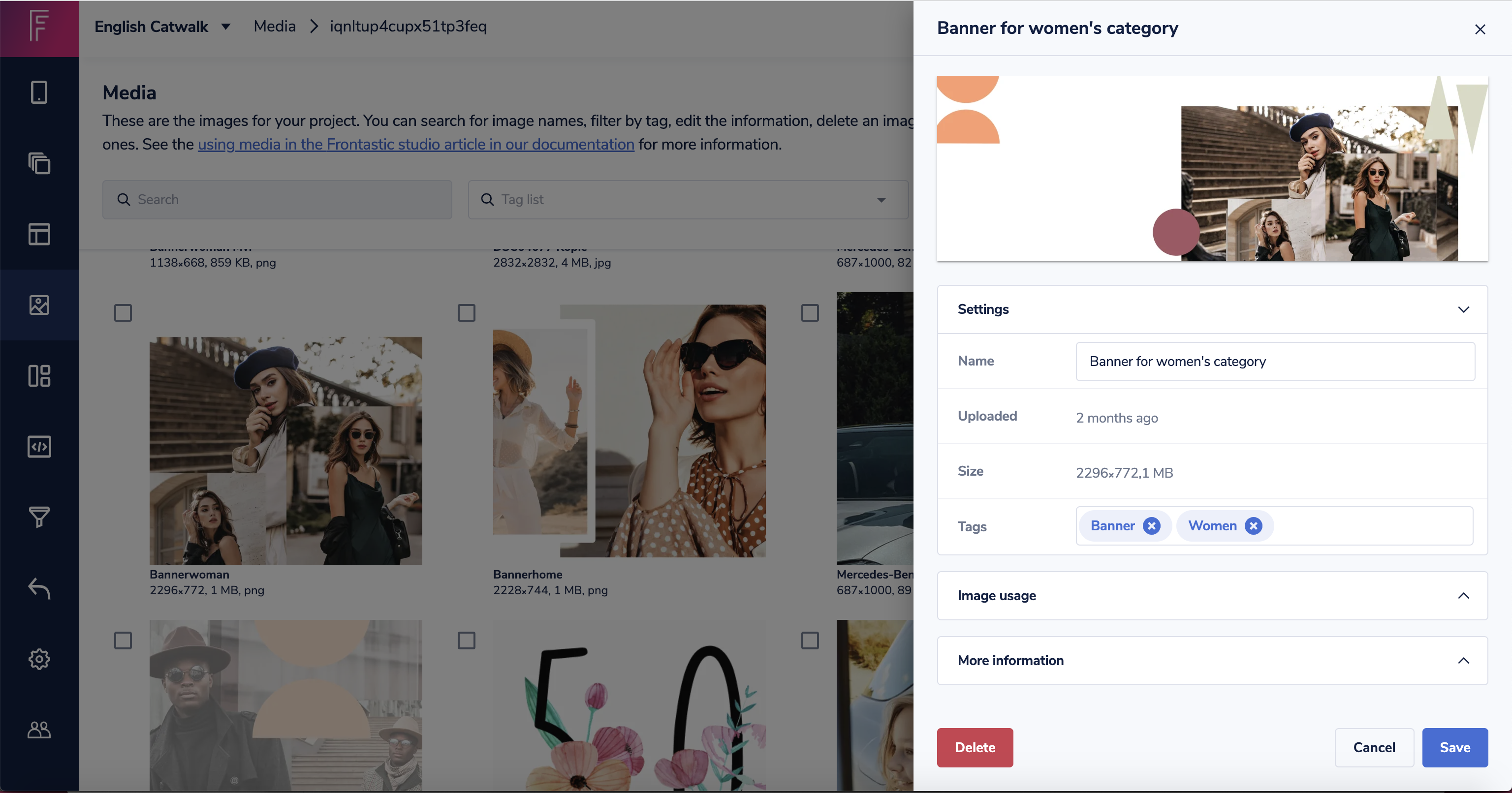1512x793 pixels.
Task: Tick the Bannerhome image checkbox
Action: [466, 313]
